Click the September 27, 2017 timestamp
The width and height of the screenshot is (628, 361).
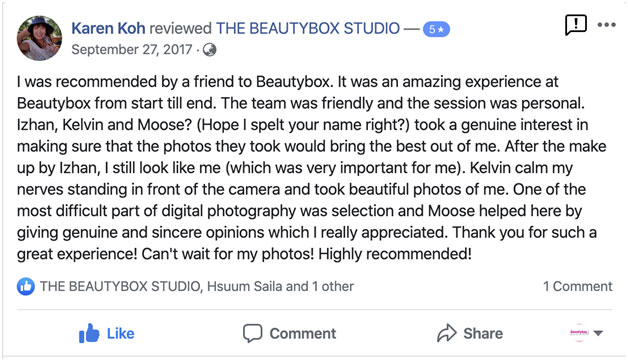(132, 50)
